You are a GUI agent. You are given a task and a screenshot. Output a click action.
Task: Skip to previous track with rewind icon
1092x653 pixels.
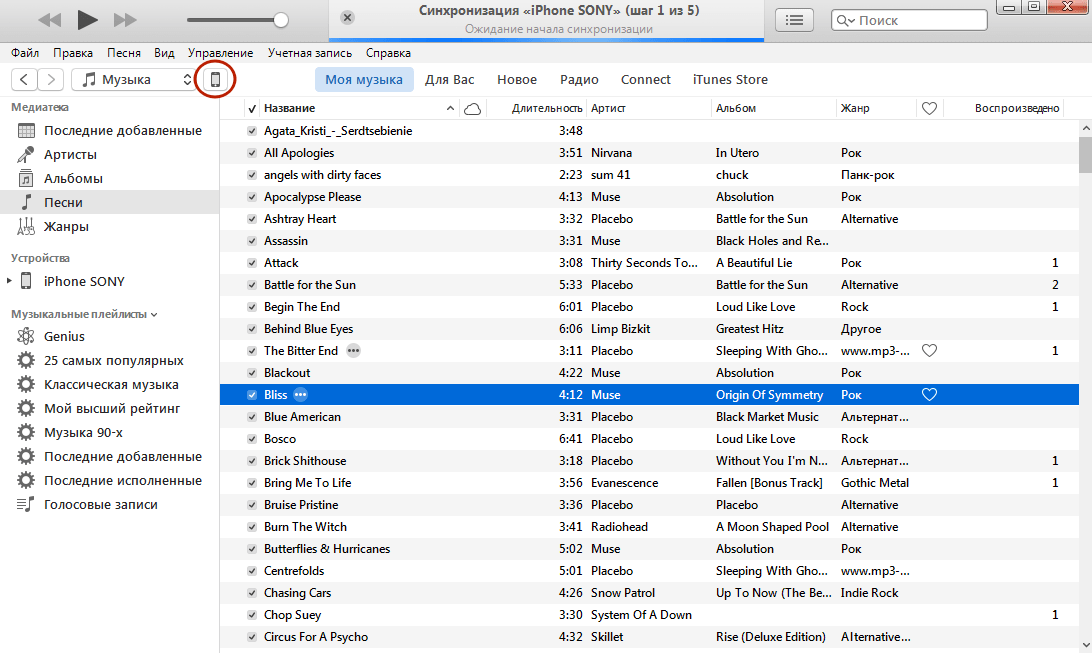49,20
